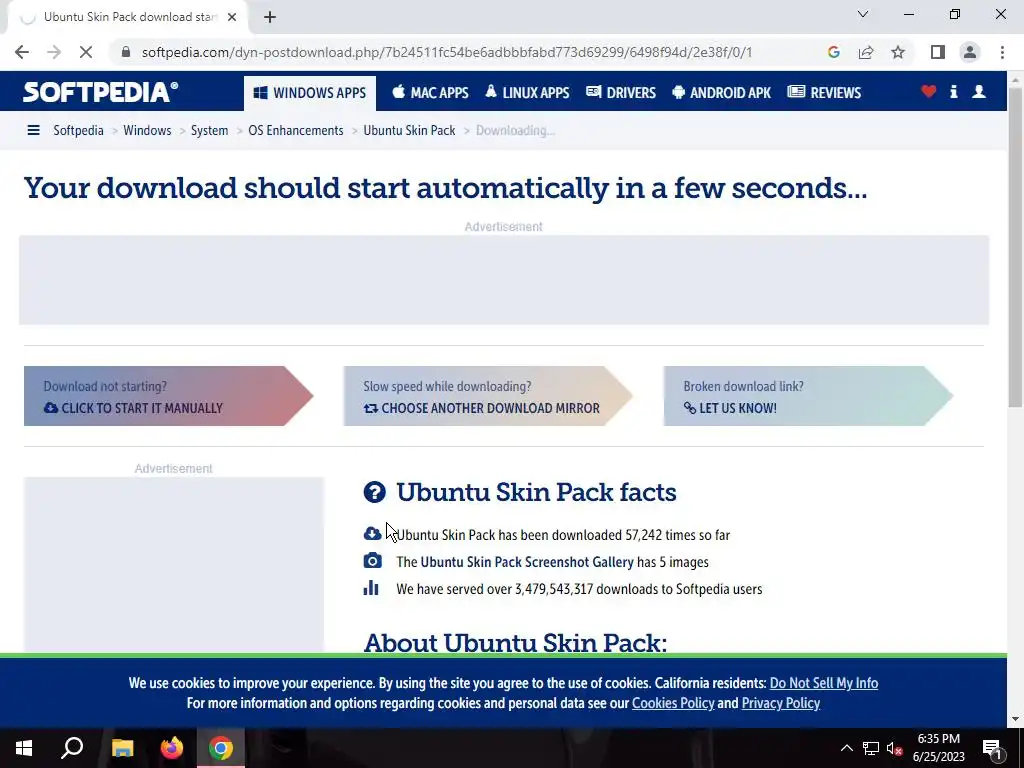Expand the hamburger menu in breadcrumb
Screen dimensions: 1024x768
pos(33,131)
